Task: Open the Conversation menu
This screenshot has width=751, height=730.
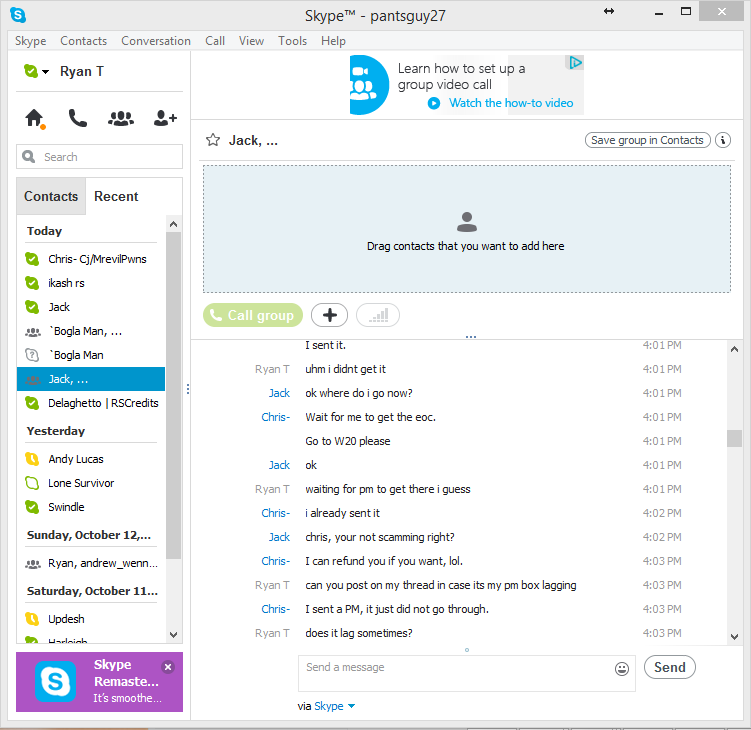Action: click(156, 41)
